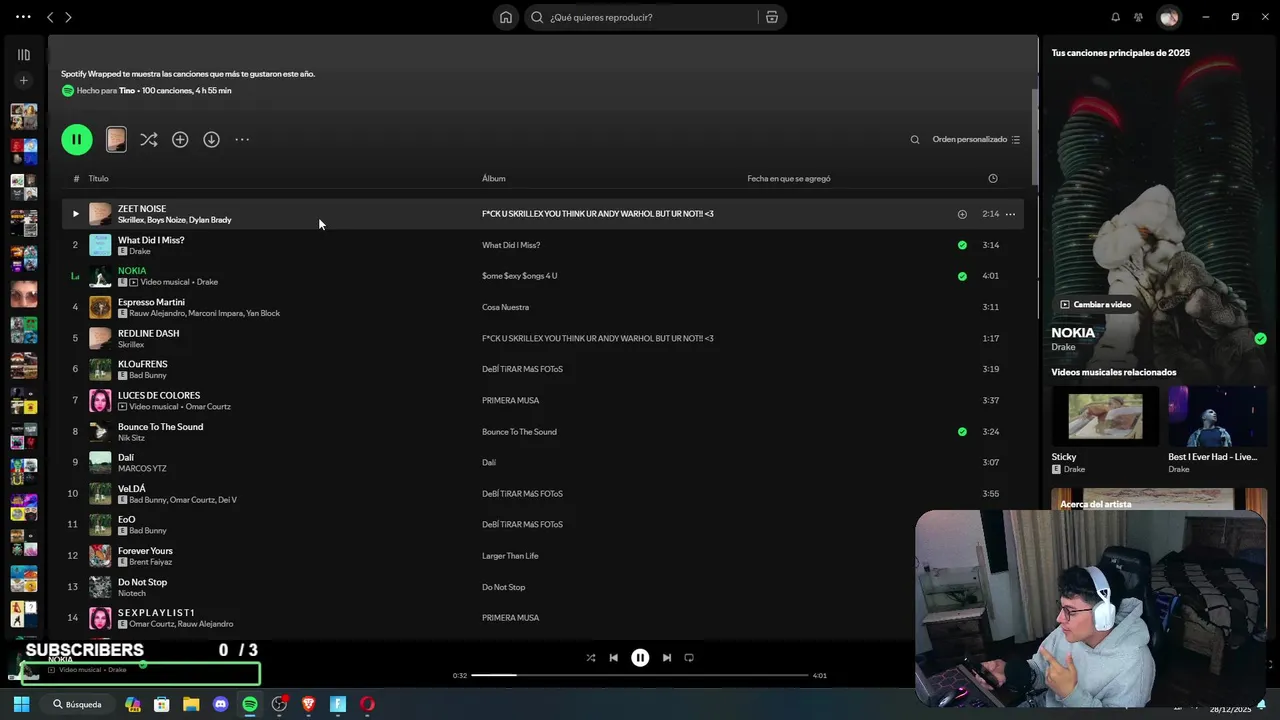Pause playback from the bottom player bar

coord(640,658)
